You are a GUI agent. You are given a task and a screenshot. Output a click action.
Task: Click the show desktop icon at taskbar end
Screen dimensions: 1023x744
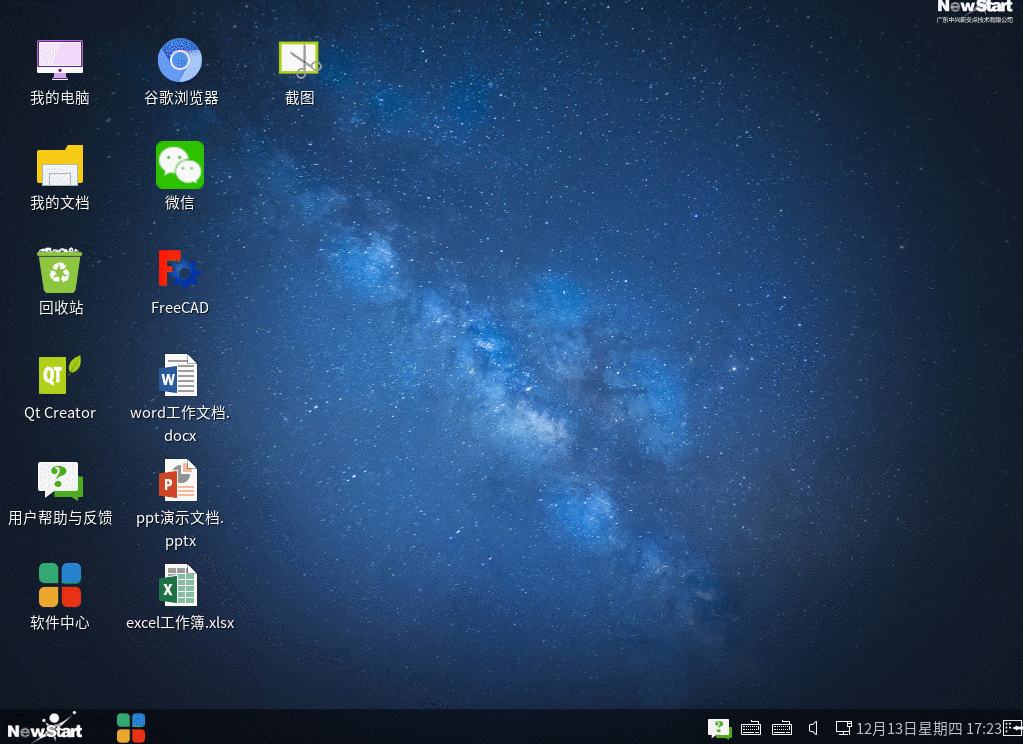pos(1013,728)
